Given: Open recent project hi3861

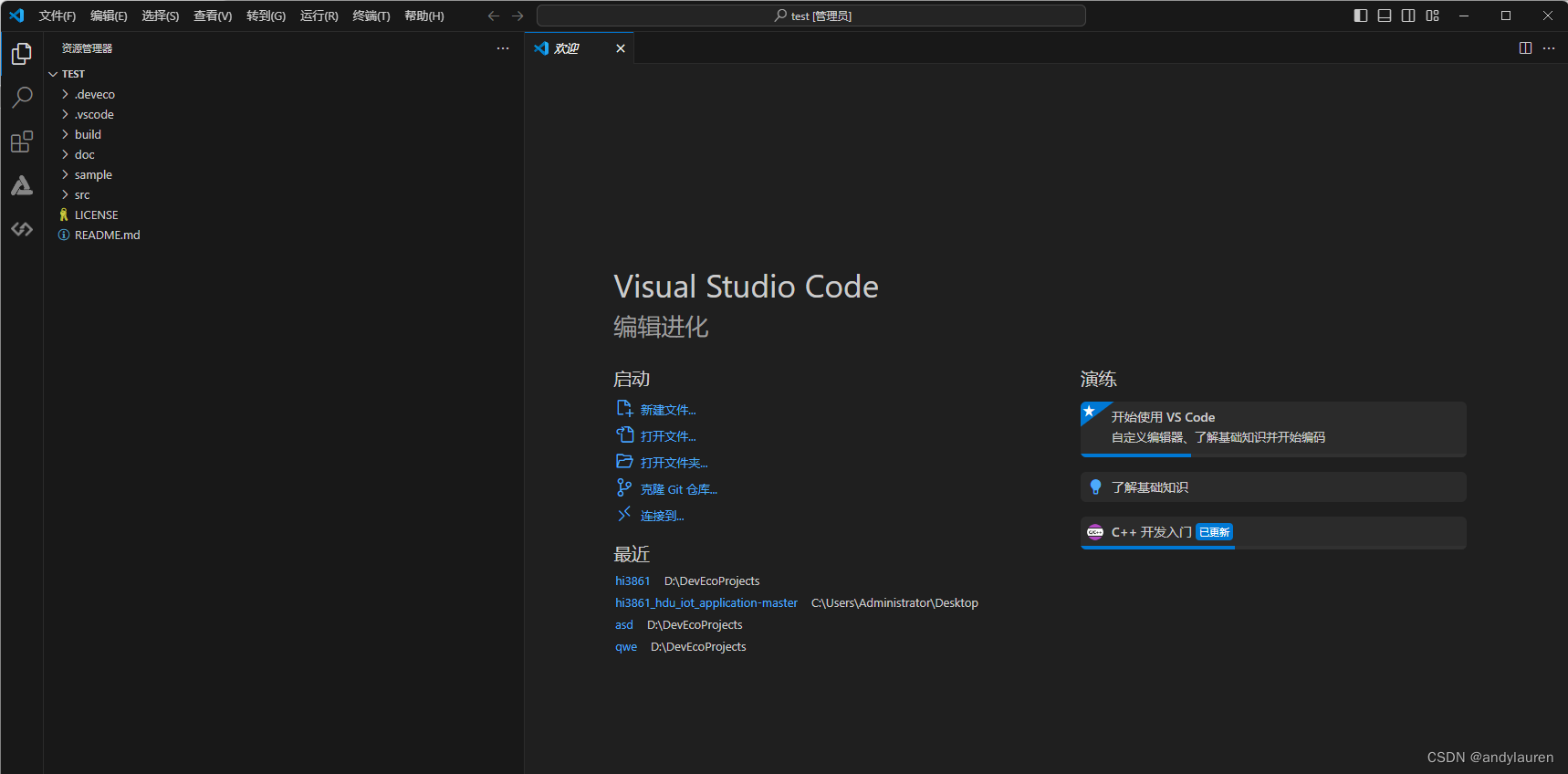Looking at the screenshot, I should pyautogui.click(x=632, y=580).
